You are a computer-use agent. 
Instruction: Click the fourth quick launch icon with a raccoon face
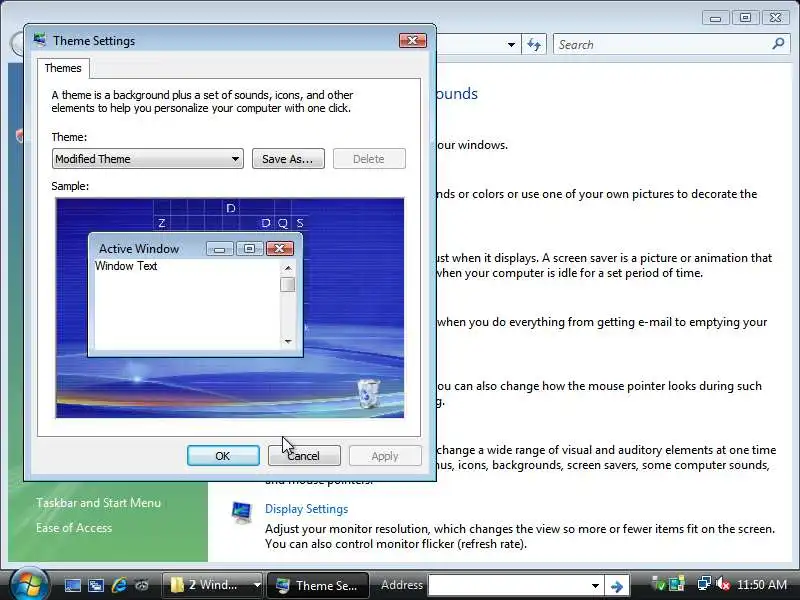coord(142,585)
